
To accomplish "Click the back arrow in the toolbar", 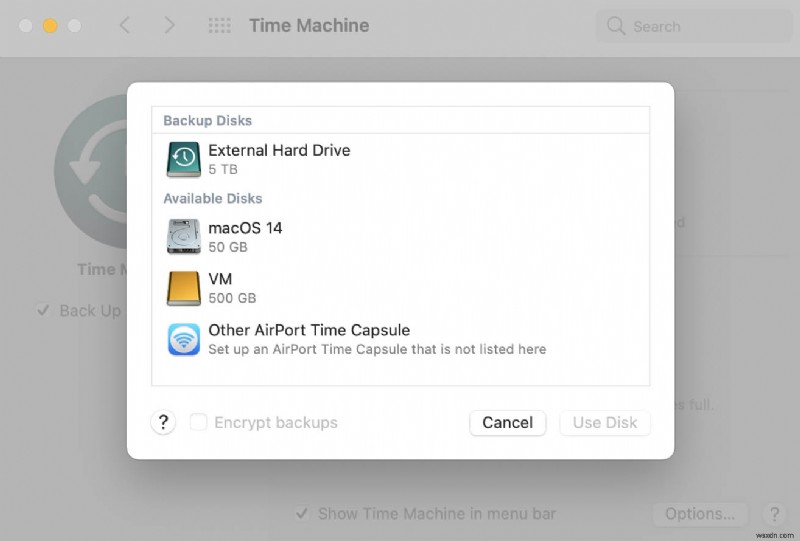I will point(124,25).
